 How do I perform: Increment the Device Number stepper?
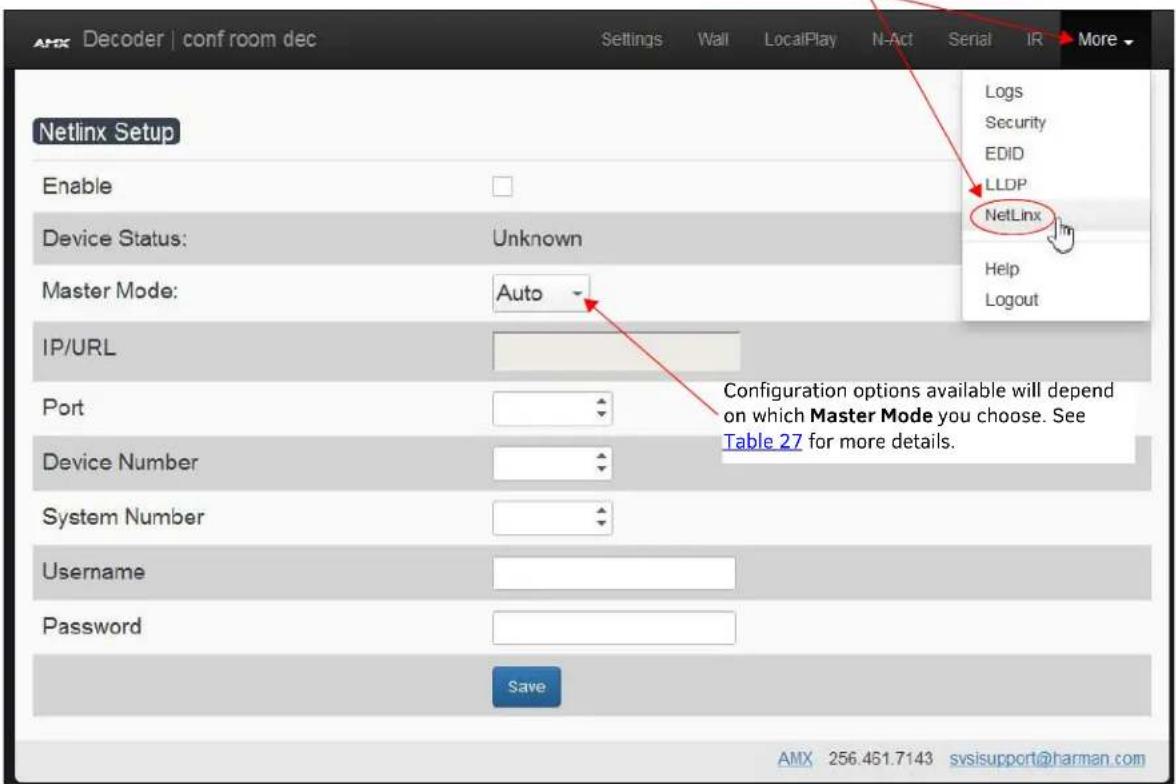coord(602,456)
